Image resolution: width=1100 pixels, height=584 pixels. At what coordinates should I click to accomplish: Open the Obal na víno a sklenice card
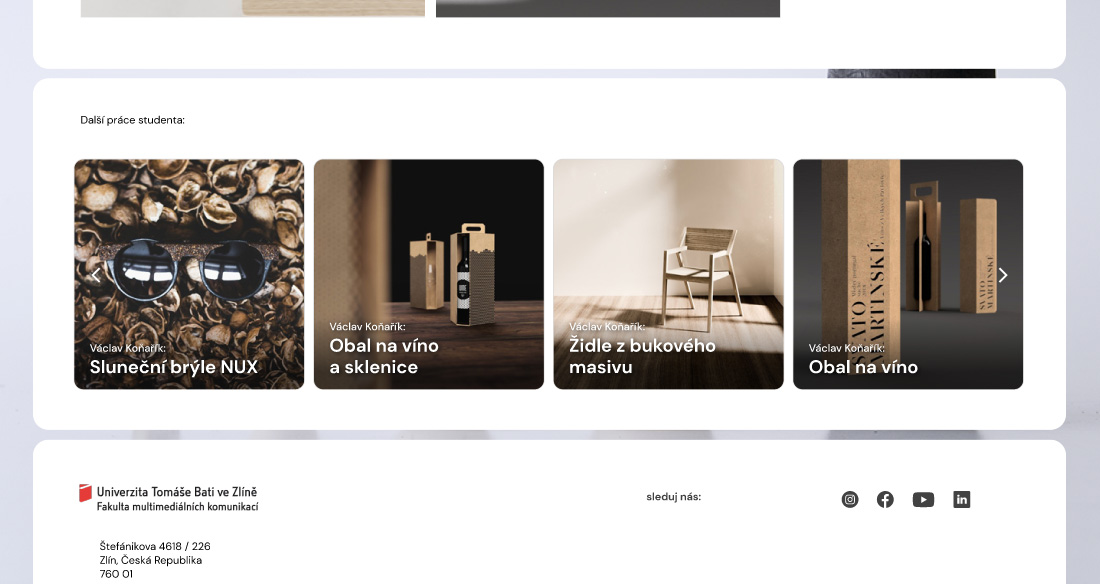point(429,274)
